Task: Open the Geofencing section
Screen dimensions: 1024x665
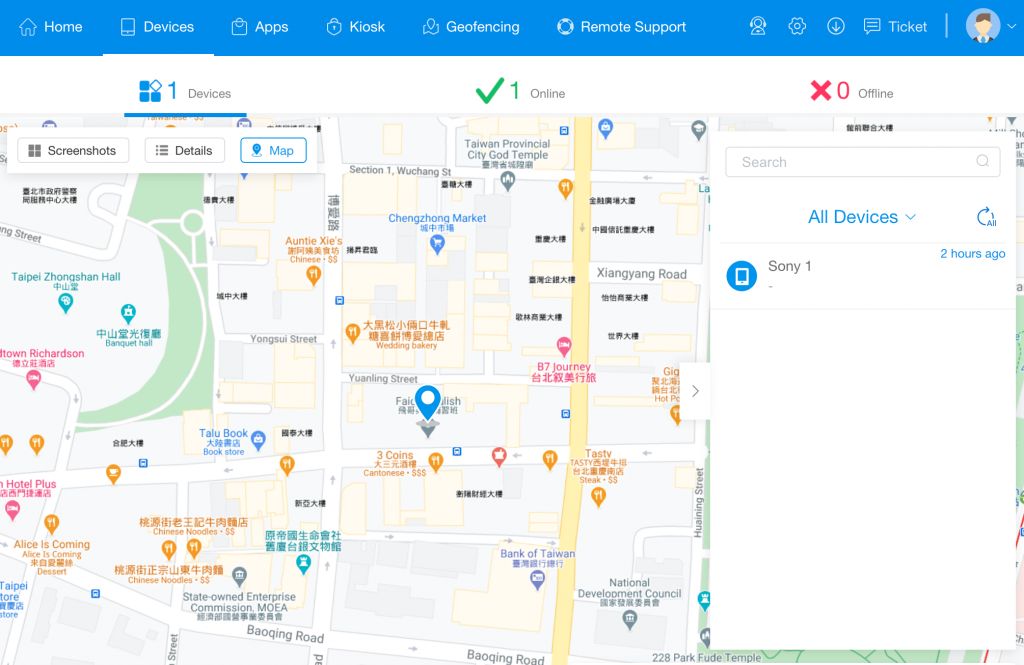Action: coord(471,27)
